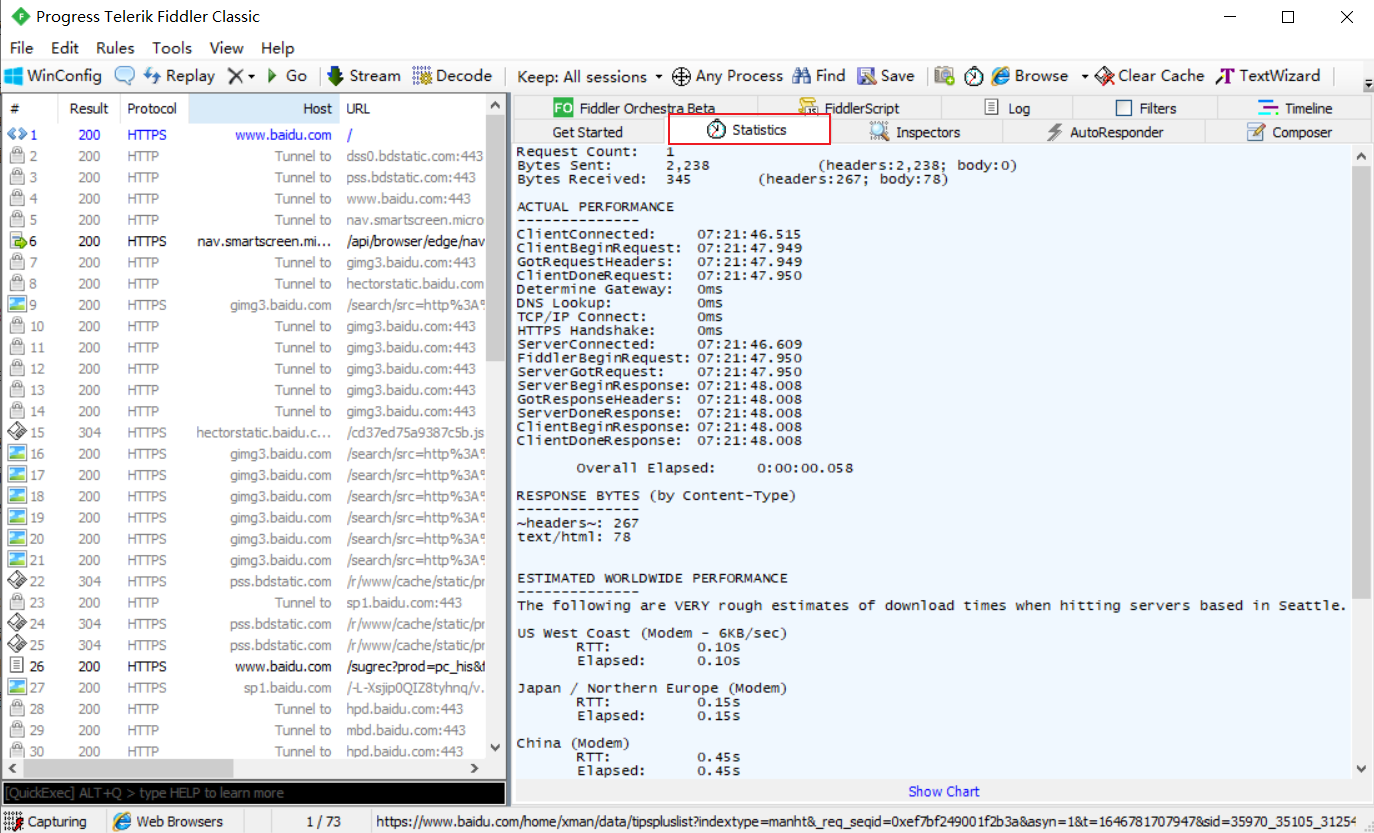Click the document icon of session 26
Image resolution: width=1374 pixels, height=833 pixels.
(17, 666)
